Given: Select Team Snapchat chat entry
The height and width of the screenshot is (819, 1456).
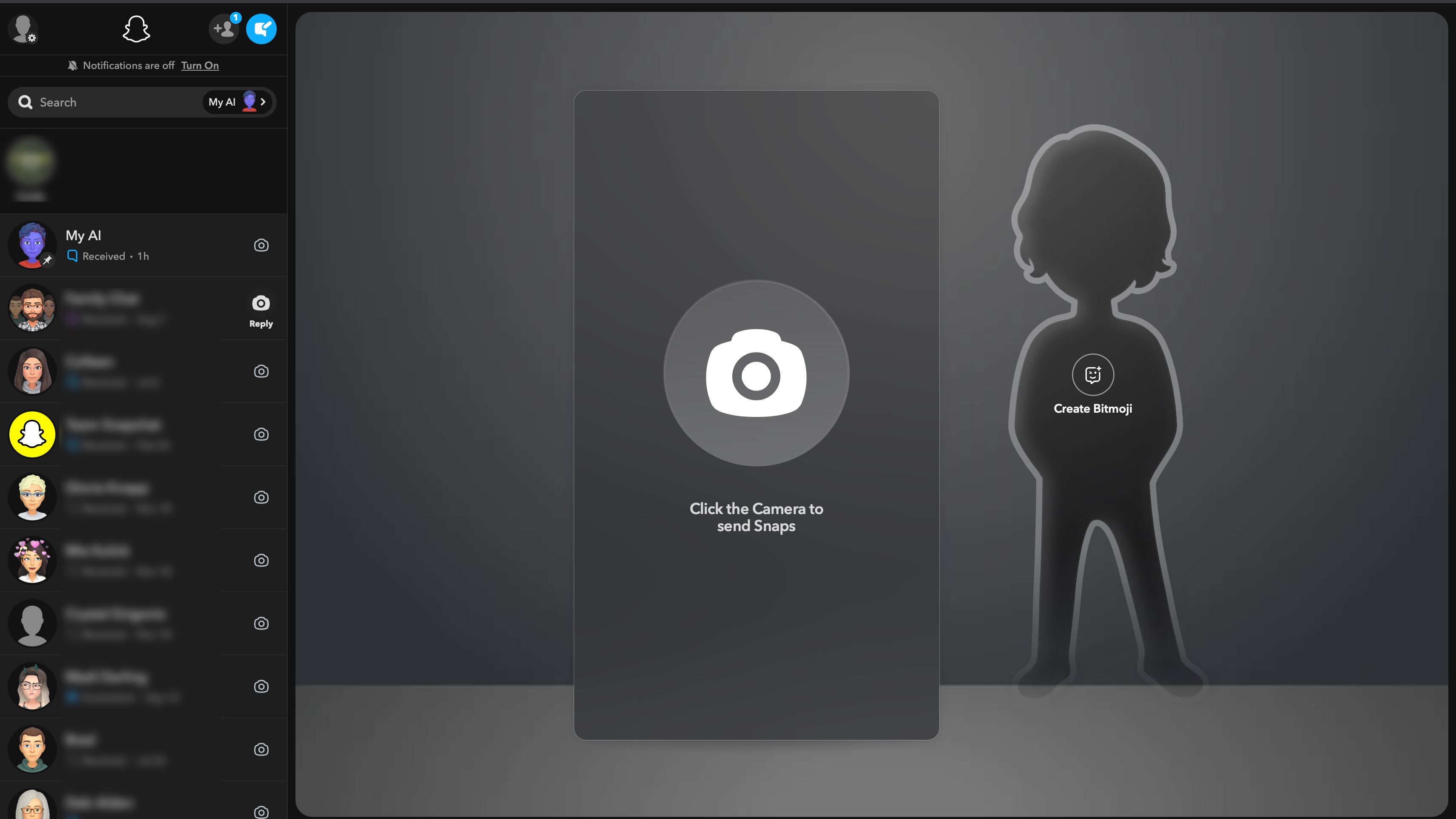Looking at the screenshot, I should coord(143,434).
